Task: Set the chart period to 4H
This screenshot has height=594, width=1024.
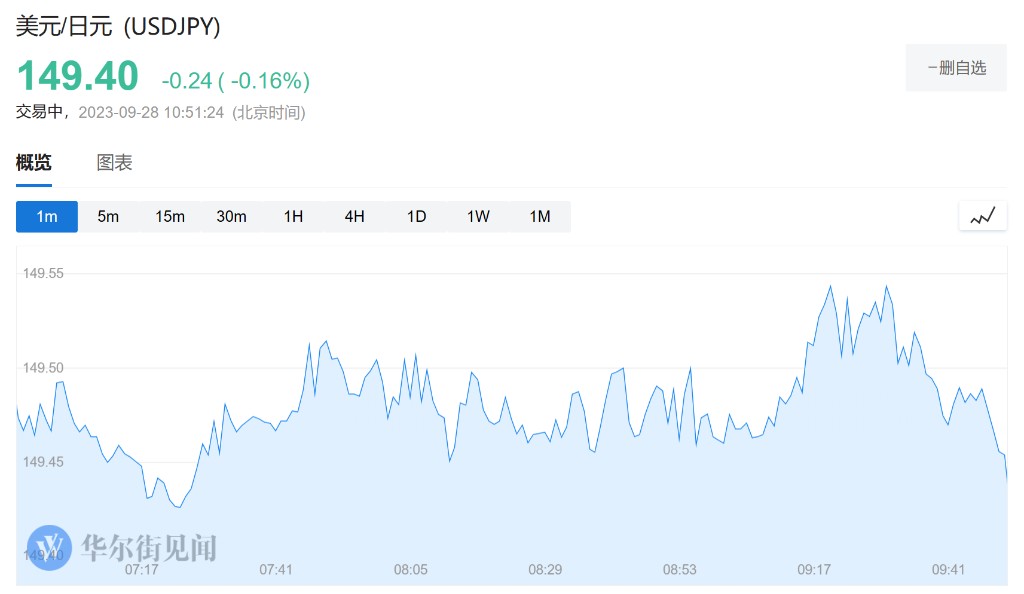Action: pyautogui.click(x=355, y=217)
